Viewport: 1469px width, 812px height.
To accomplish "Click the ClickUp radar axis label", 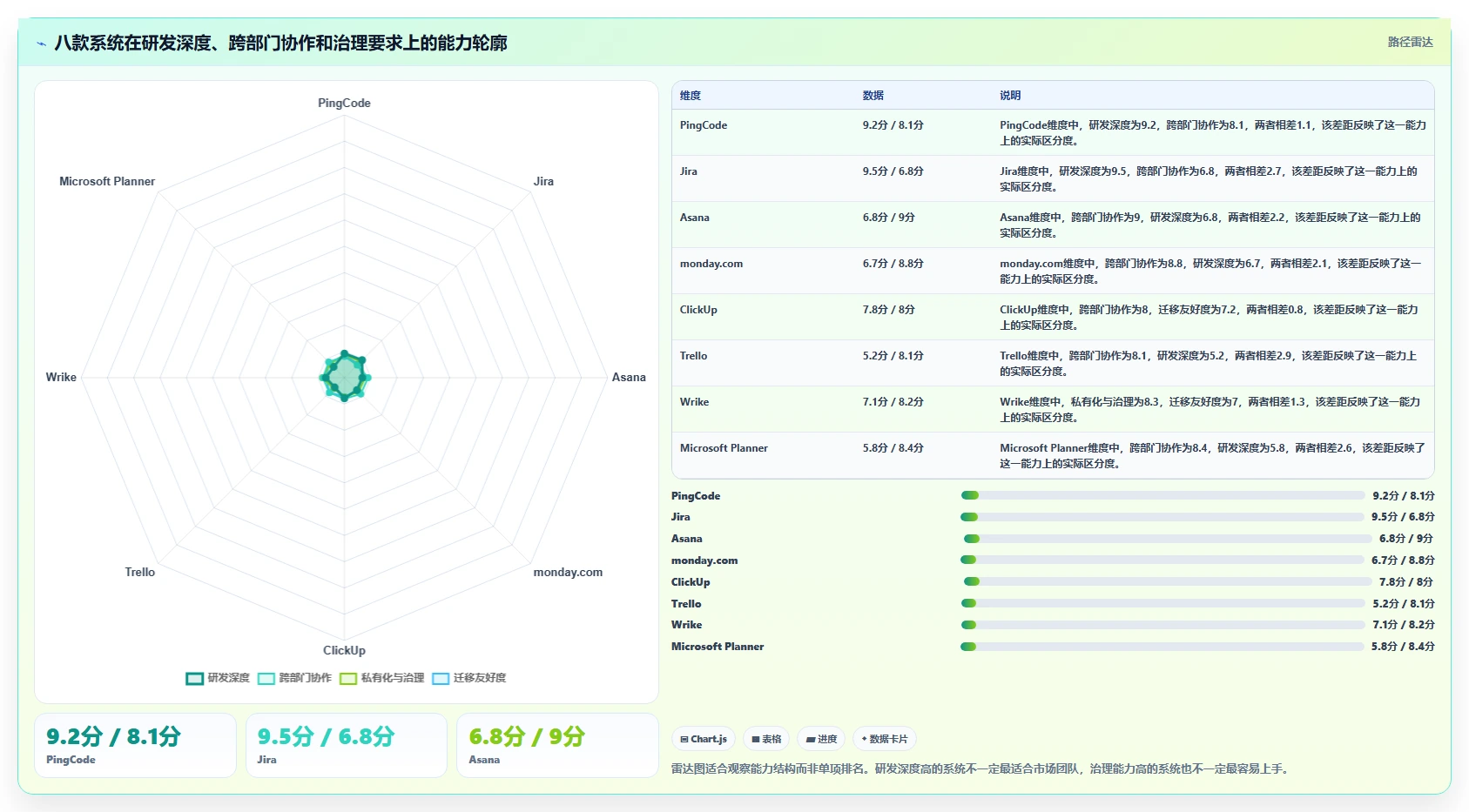I will pyautogui.click(x=344, y=650).
